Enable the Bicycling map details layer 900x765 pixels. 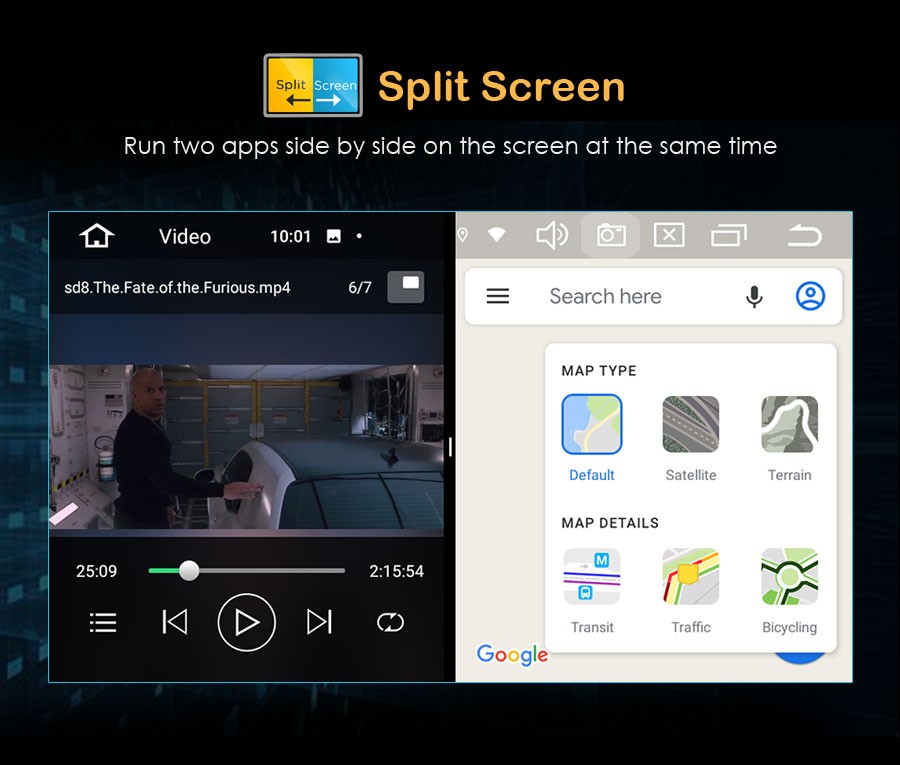[790, 591]
